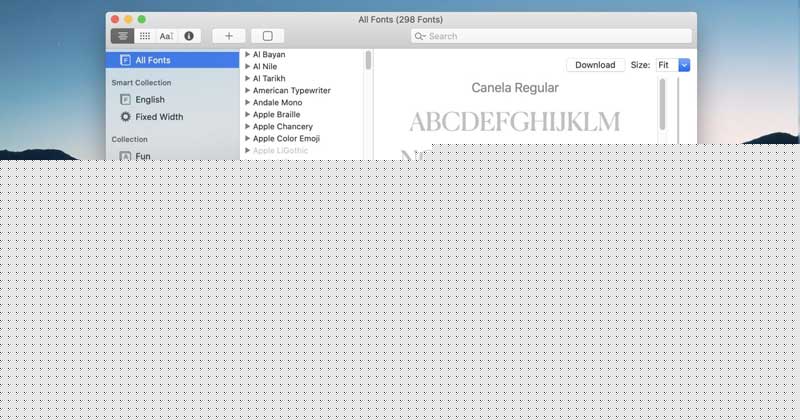Close the Font Book window
800x420 pixels.
pos(115,19)
